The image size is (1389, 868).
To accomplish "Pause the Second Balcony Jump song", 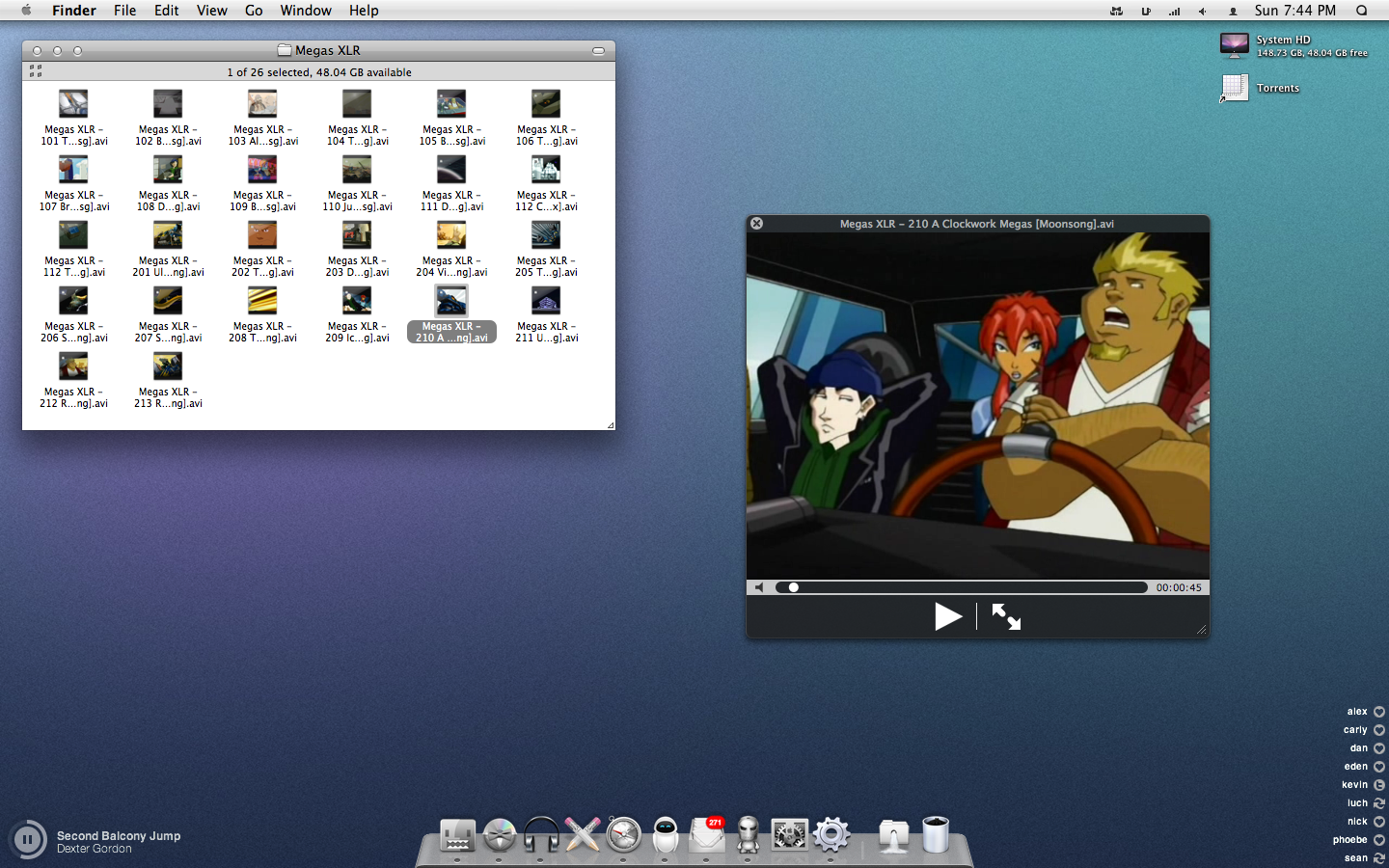I will coord(28,840).
